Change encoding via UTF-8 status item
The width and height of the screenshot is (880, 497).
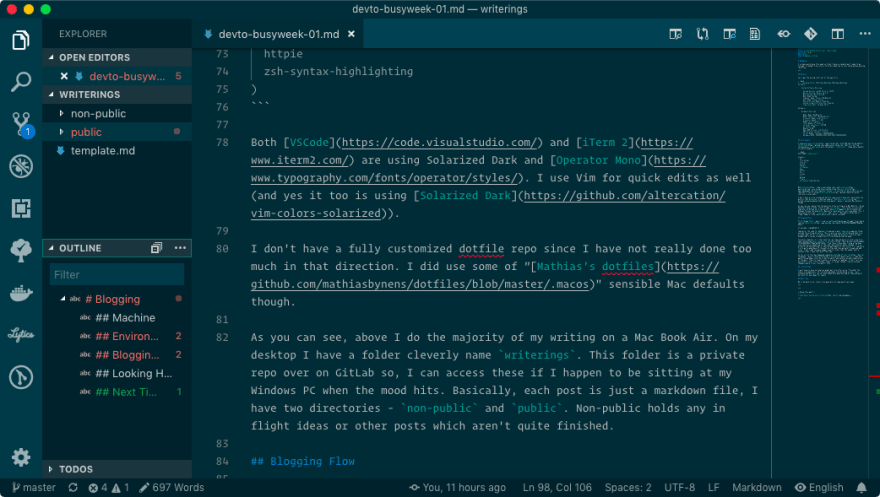[679, 487]
